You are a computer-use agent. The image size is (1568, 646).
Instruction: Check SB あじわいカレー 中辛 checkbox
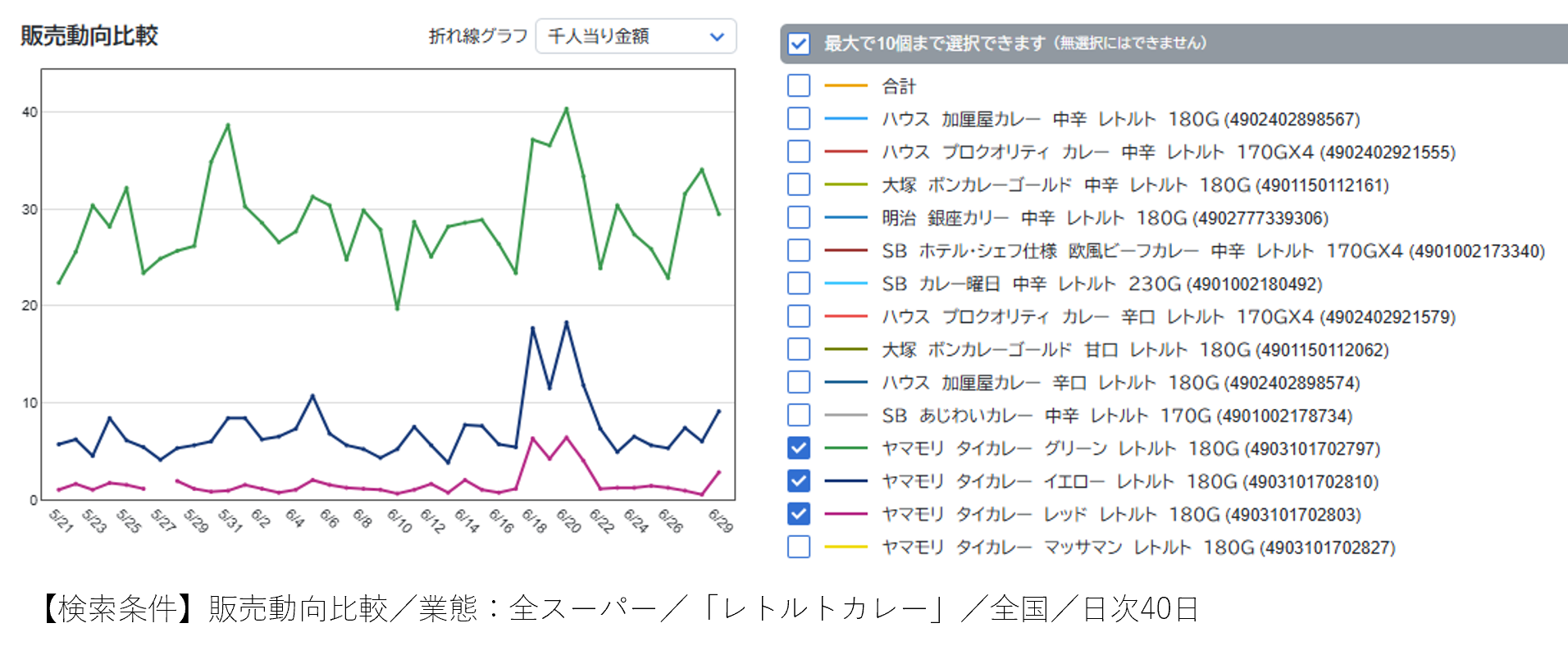(798, 415)
